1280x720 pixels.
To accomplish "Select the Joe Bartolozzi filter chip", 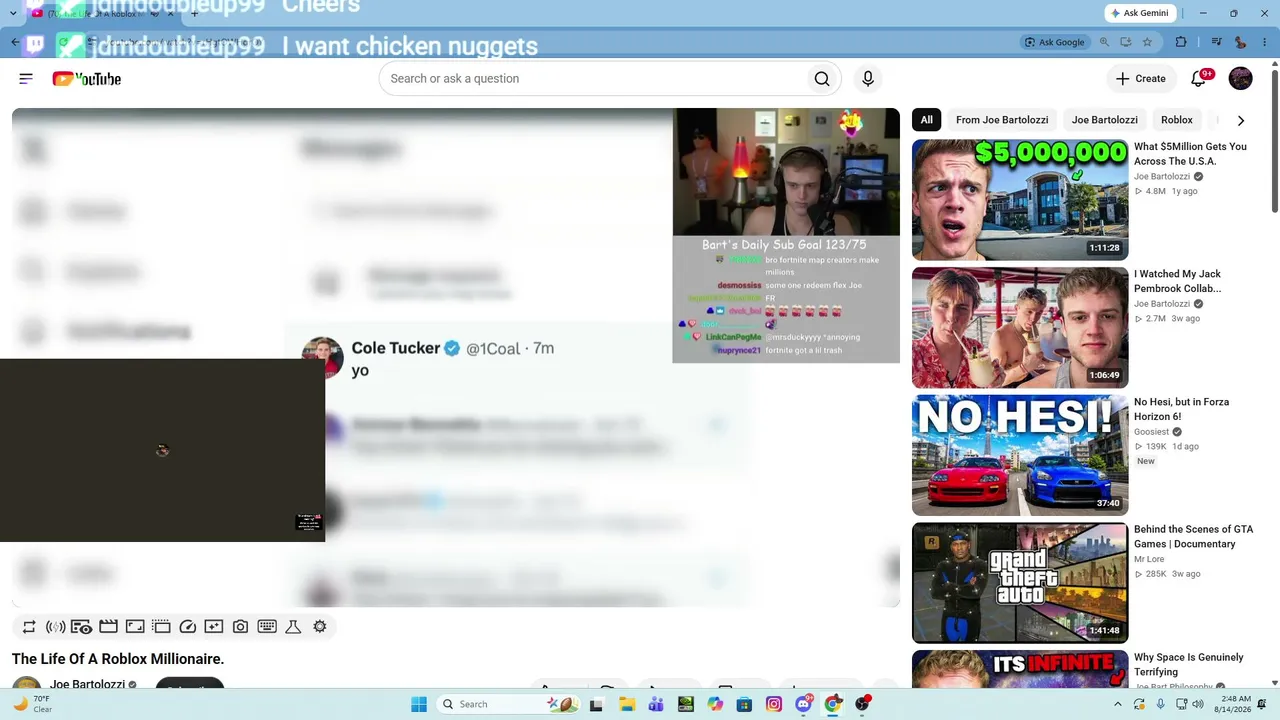I will 1105,120.
